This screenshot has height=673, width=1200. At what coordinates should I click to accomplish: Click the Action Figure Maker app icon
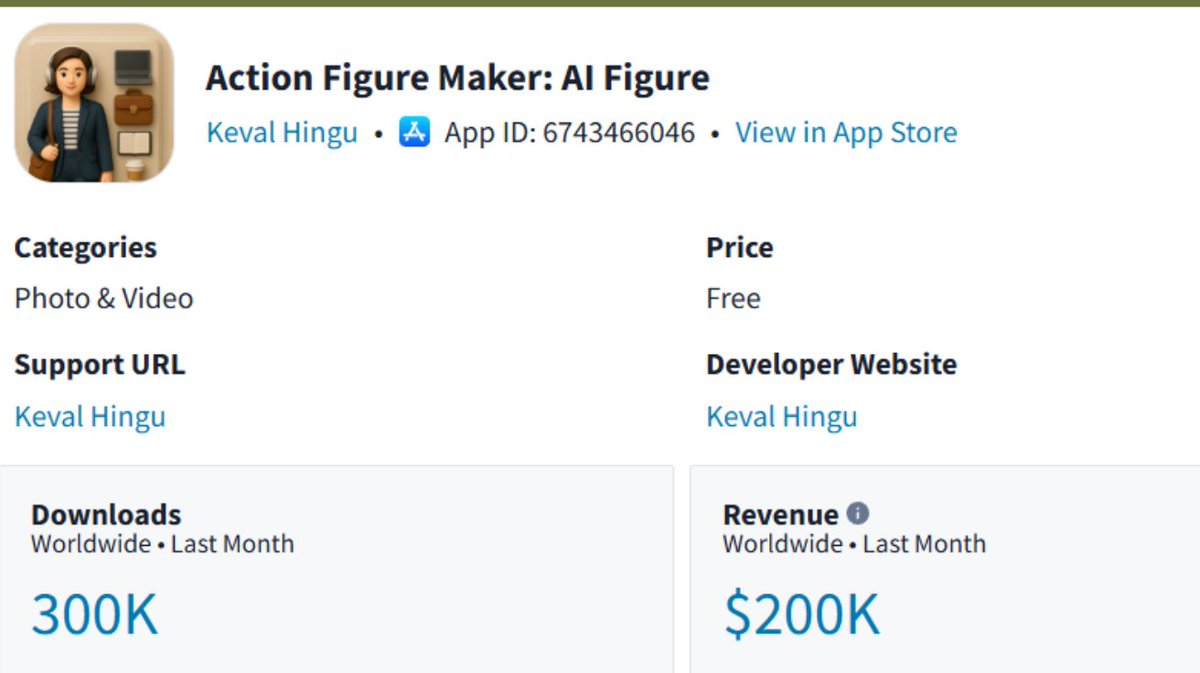coord(94,103)
